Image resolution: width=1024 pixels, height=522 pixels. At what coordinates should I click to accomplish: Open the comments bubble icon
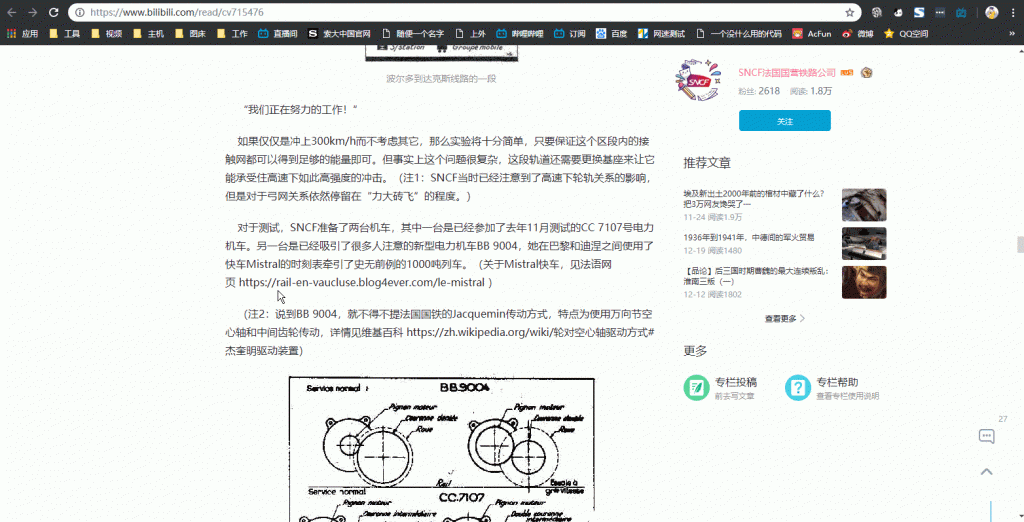coord(986,436)
